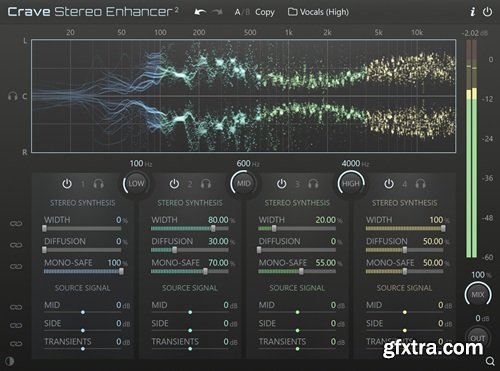Click band 3 Transients gain slider dot

pos(297,349)
